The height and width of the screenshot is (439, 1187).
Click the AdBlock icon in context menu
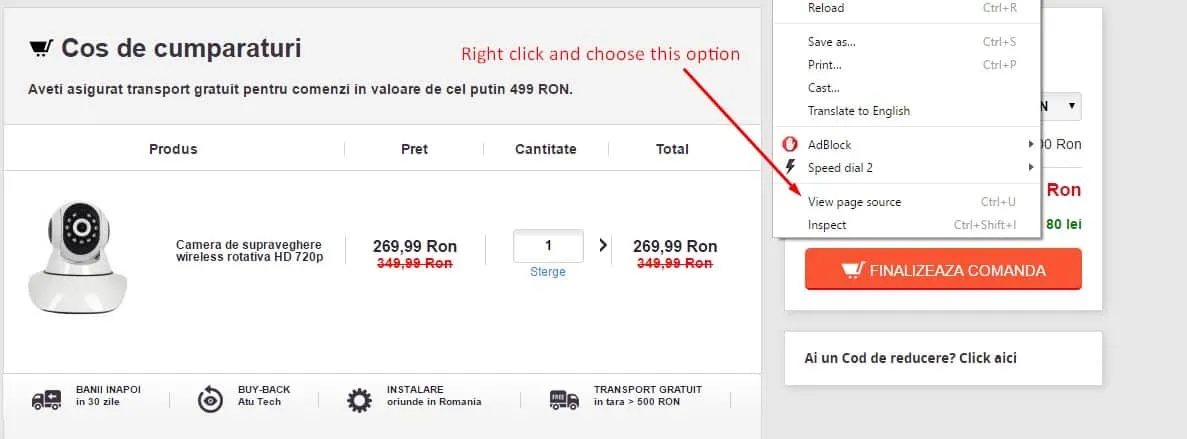[790, 145]
